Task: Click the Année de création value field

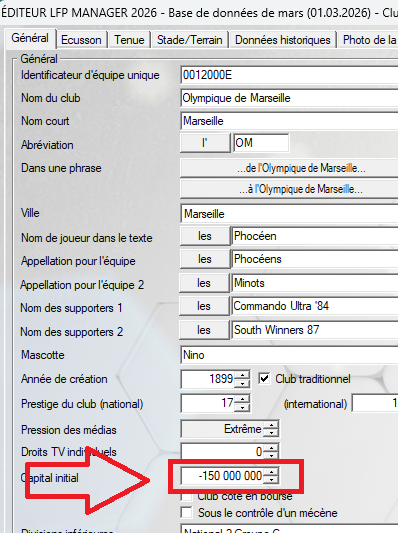Action: pos(208,379)
